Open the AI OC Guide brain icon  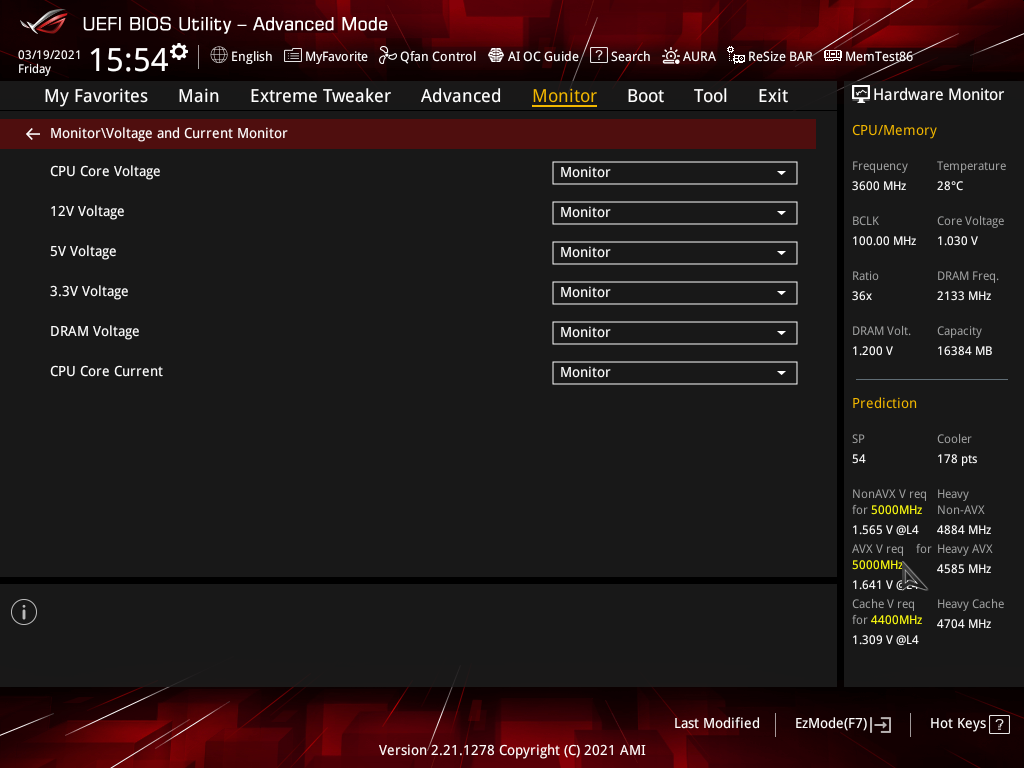tap(496, 56)
